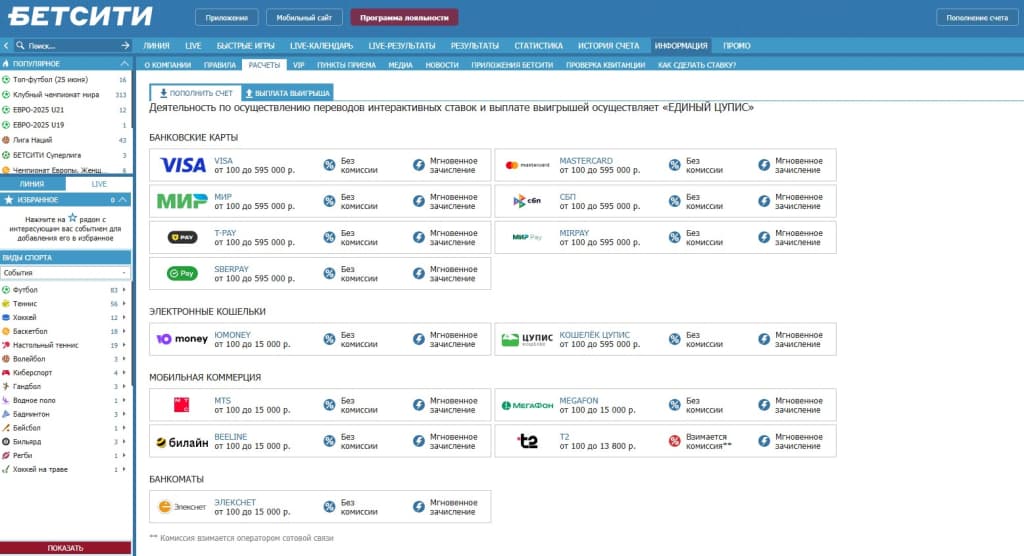Click the search input field
Image resolution: width=1024 pixels, height=556 pixels.
coord(72,46)
